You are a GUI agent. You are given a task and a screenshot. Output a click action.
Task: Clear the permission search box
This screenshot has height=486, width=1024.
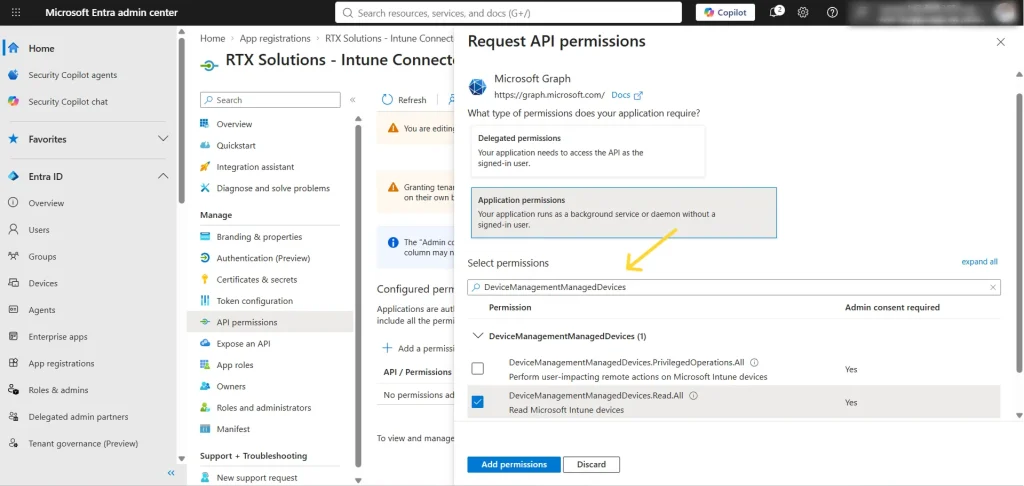click(x=993, y=287)
